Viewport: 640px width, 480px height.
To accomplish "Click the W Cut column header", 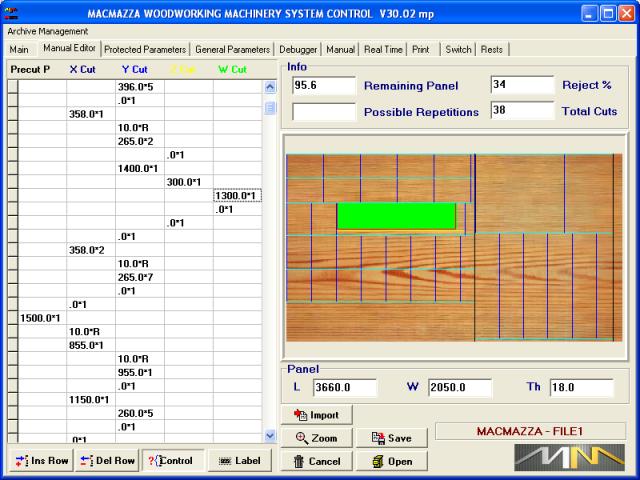I will click(x=232, y=69).
